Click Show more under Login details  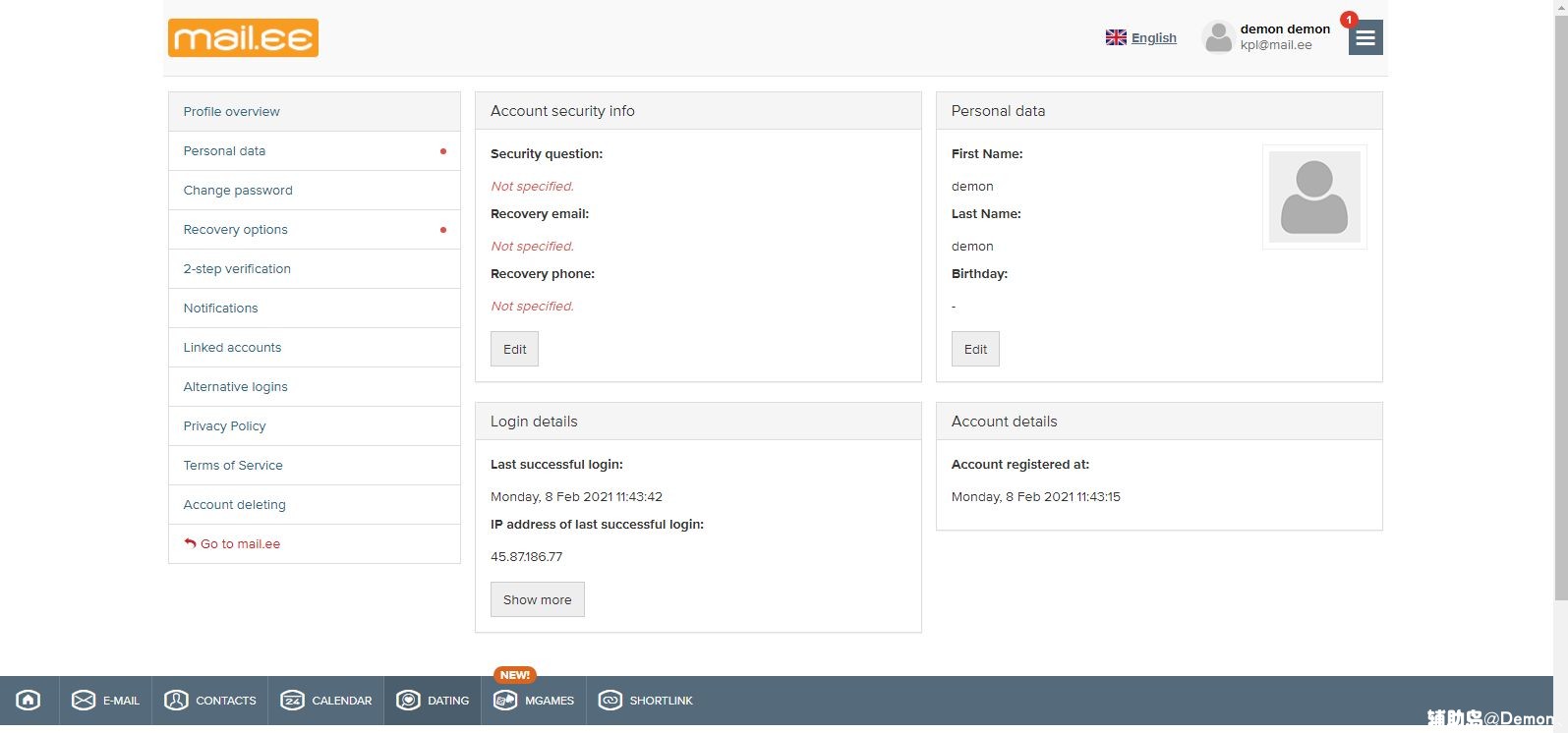click(538, 599)
